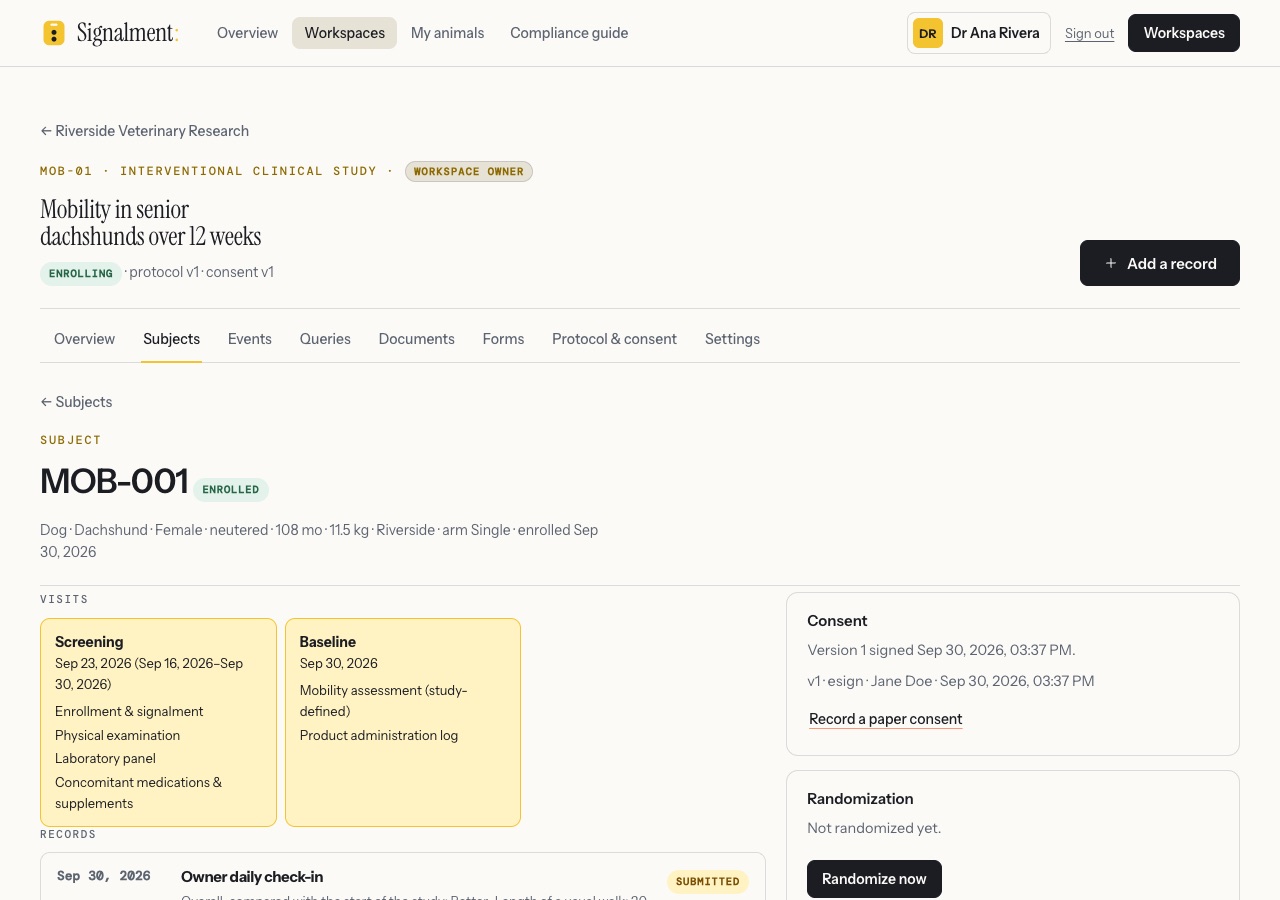Click Laboratory panel in Screening card
The height and width of the screenshot is (900, 1280).
coord(105,759)
